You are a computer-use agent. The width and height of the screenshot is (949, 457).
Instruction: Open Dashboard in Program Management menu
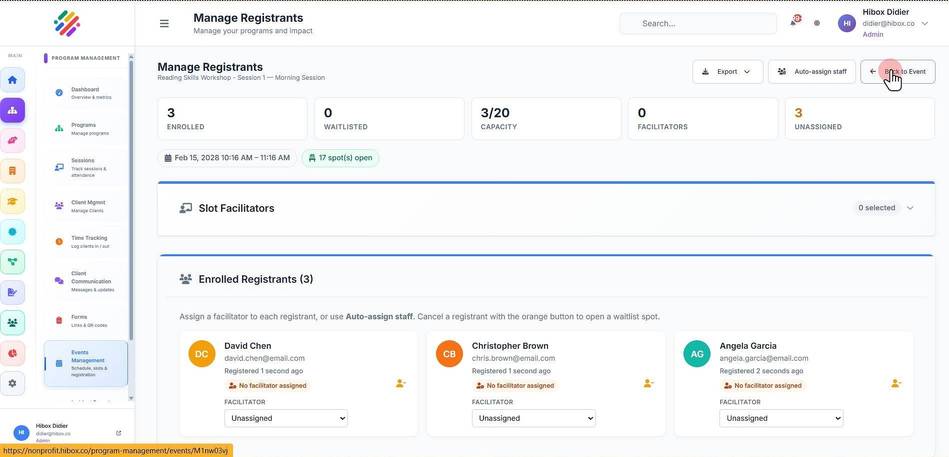86,93
